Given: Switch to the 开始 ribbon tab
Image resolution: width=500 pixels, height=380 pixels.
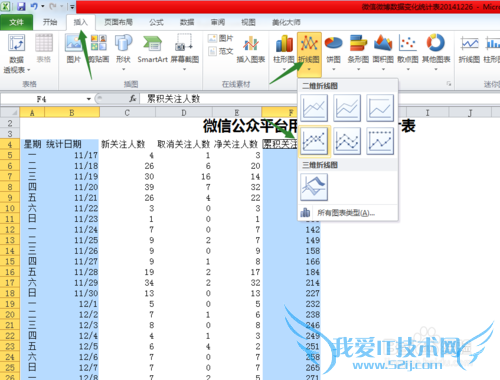Looking at the screenshot, I should point(50,22).
